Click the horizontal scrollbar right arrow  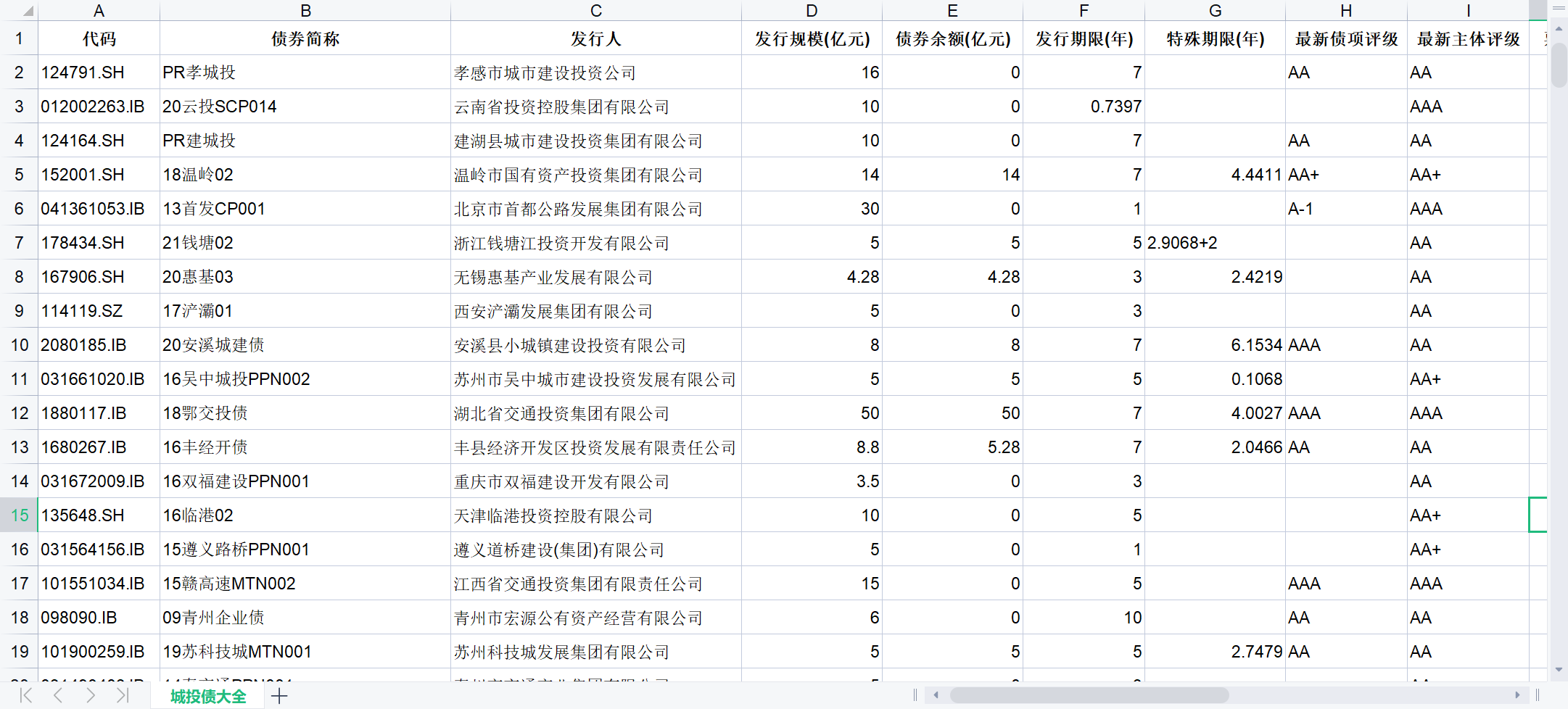[1517, 695]
